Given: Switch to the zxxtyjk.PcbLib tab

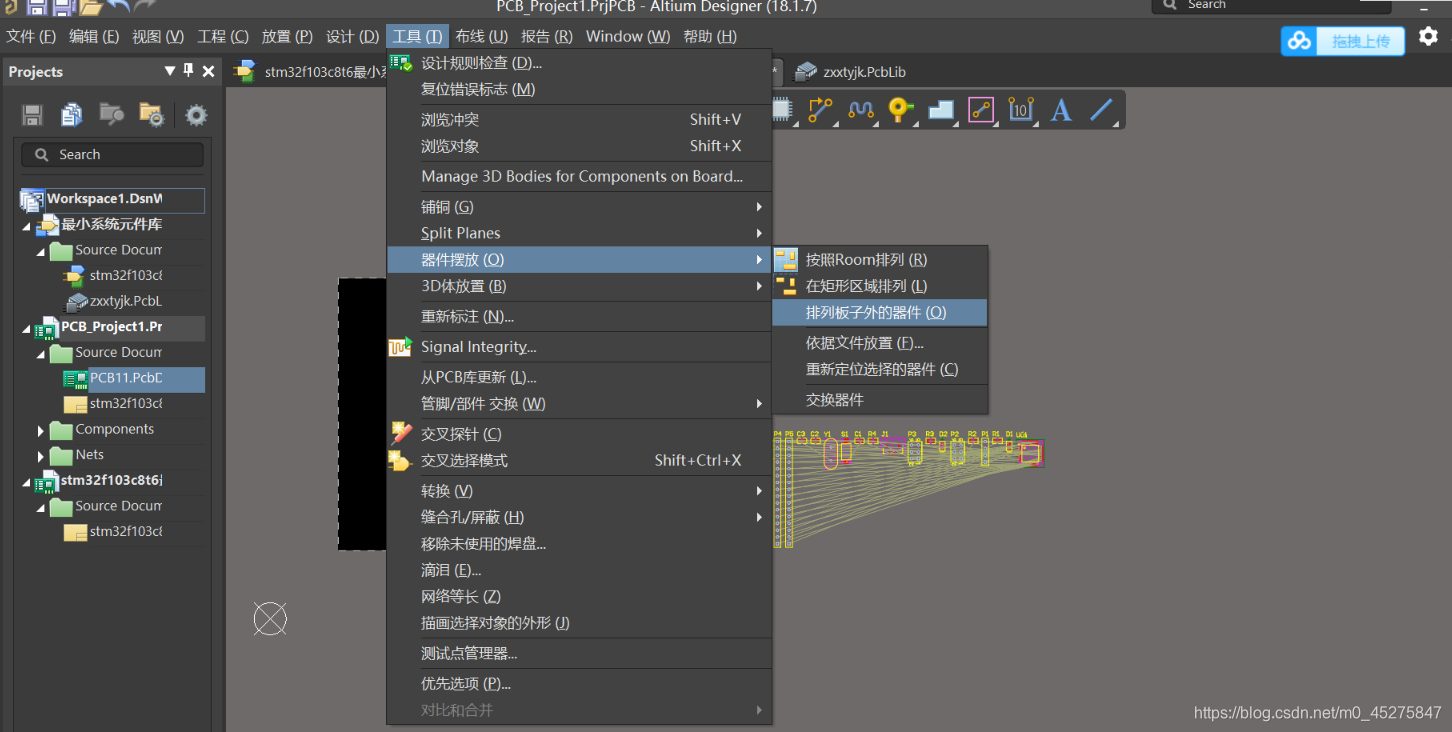Looking at the screenshot, I should click(x=851, y=72).
